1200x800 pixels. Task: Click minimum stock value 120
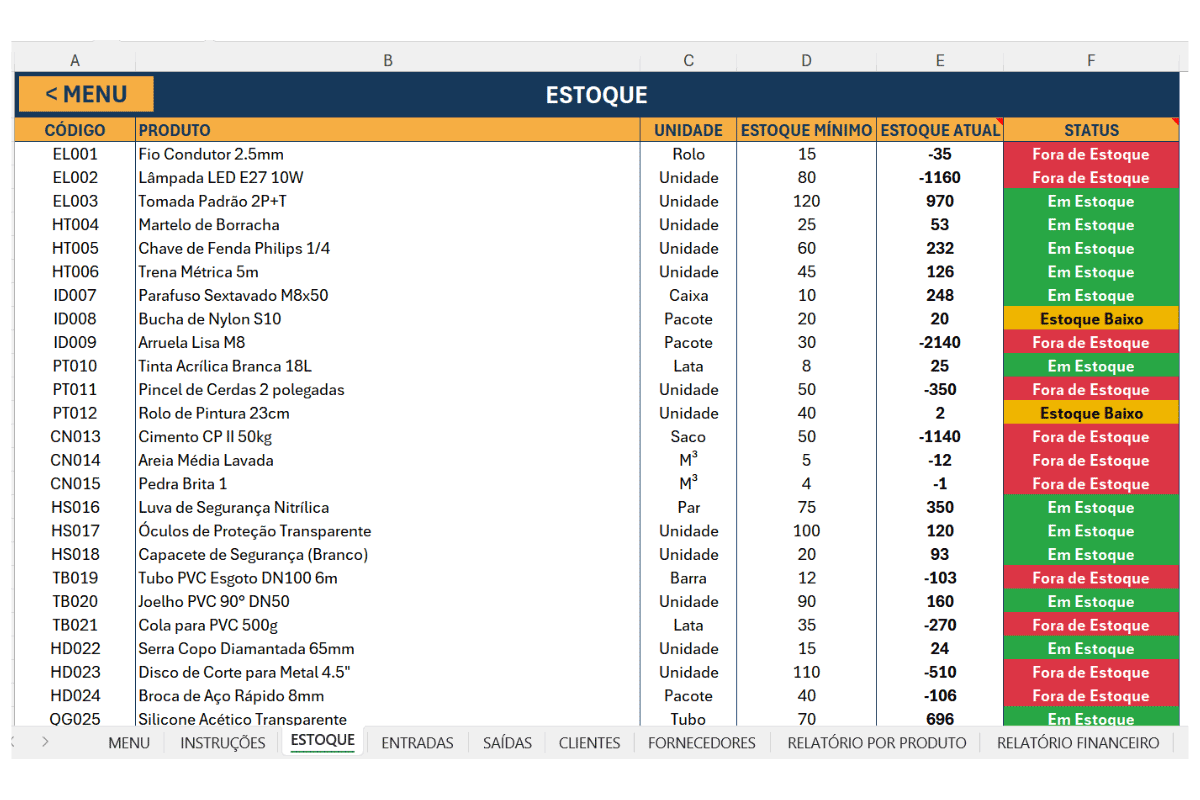pos(807,201)
